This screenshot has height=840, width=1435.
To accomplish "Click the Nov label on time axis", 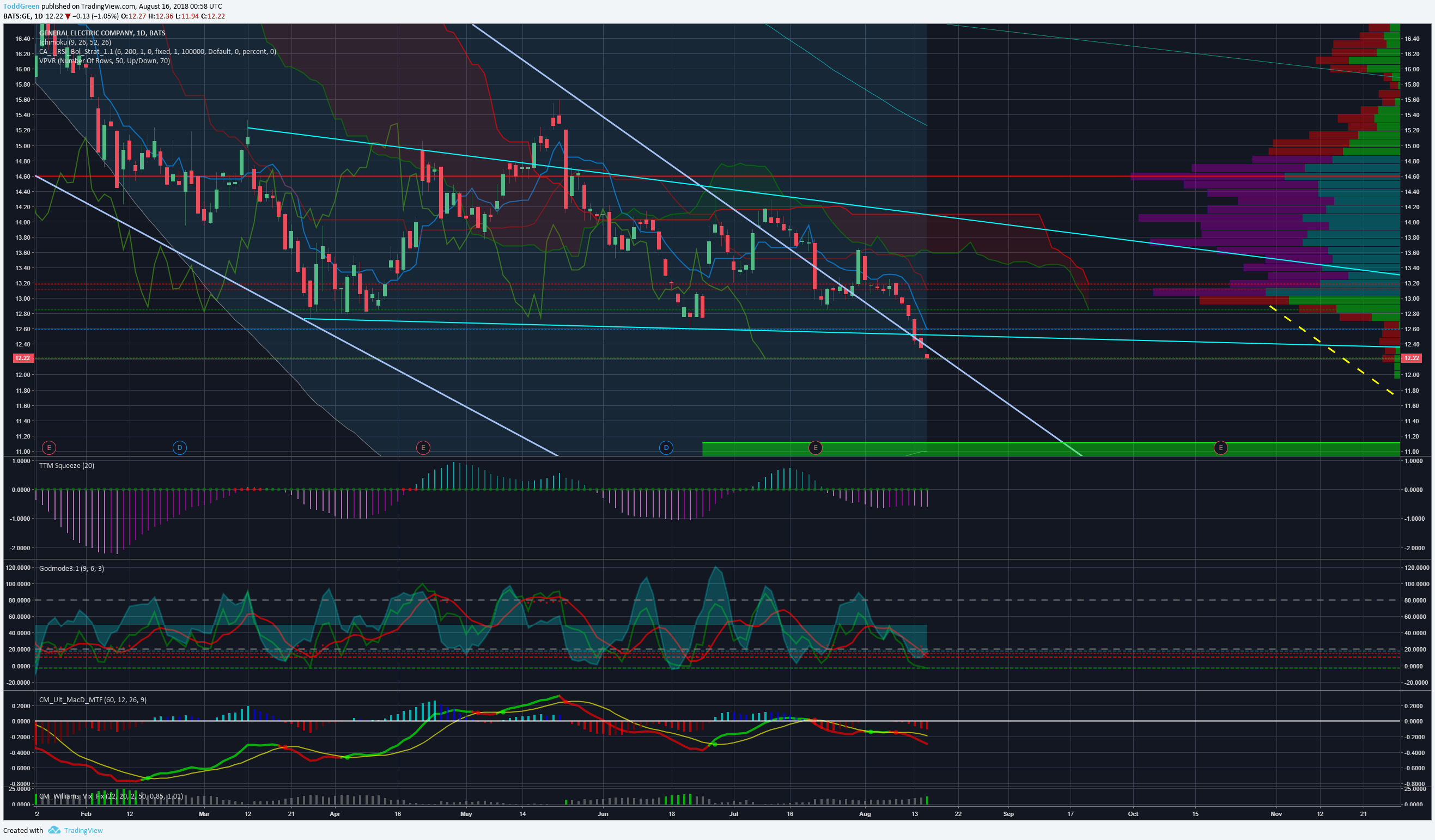I will pos(1276,814).
